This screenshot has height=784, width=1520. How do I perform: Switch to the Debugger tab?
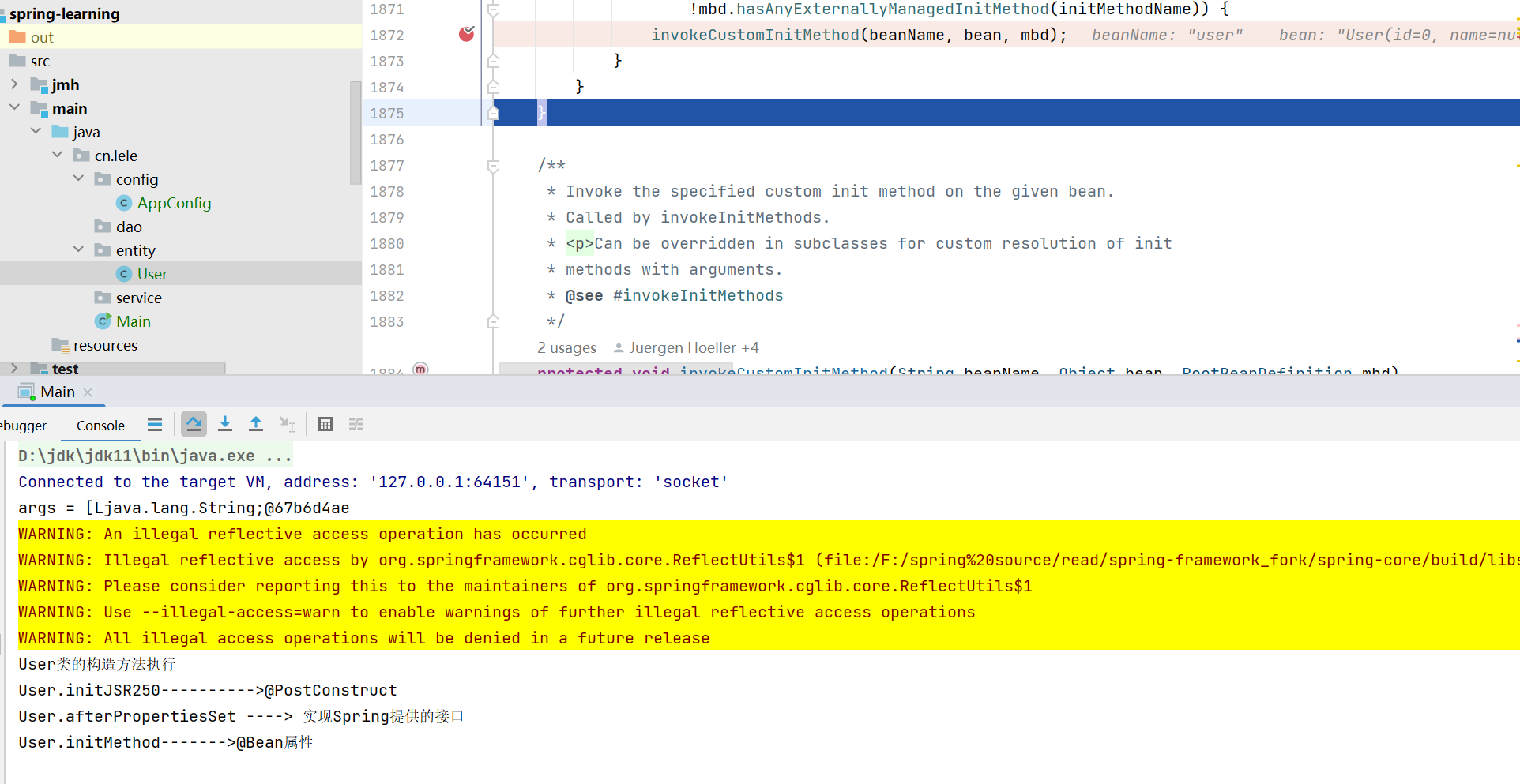(24, 426)
